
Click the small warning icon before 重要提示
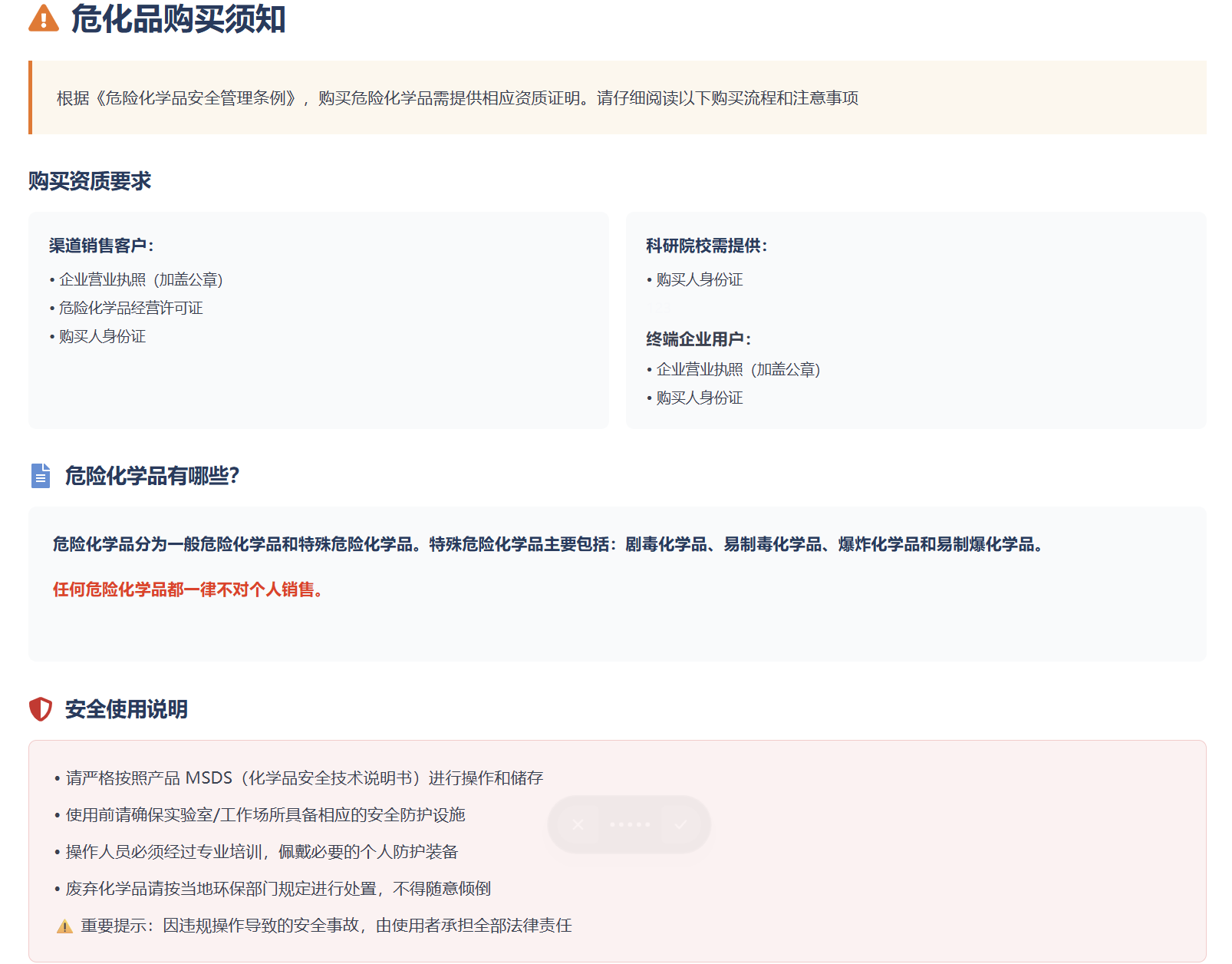(x=64, y=926)
